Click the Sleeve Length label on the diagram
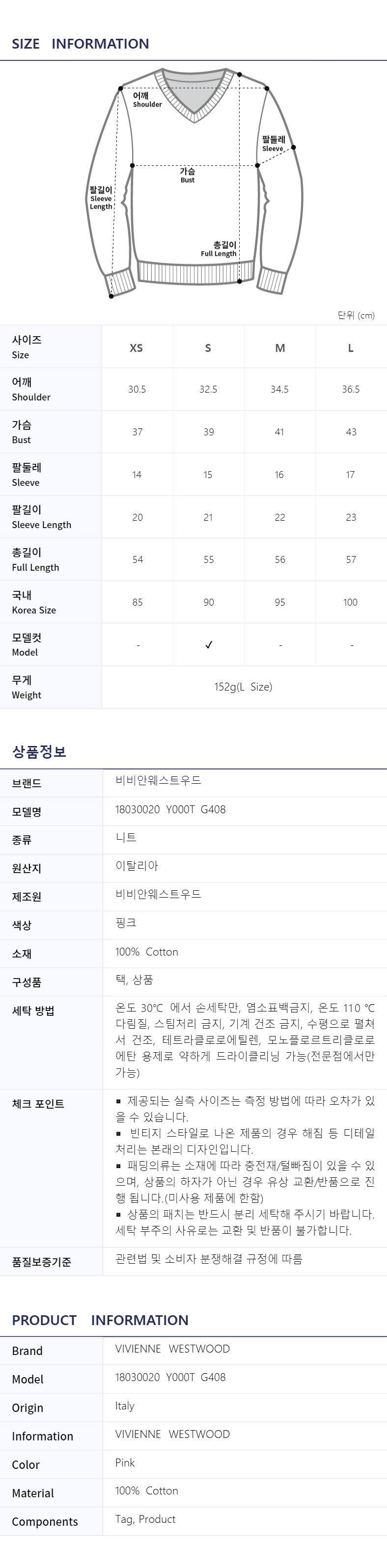The height and width of the screenshot is (1568, 387). click(101, 198)
